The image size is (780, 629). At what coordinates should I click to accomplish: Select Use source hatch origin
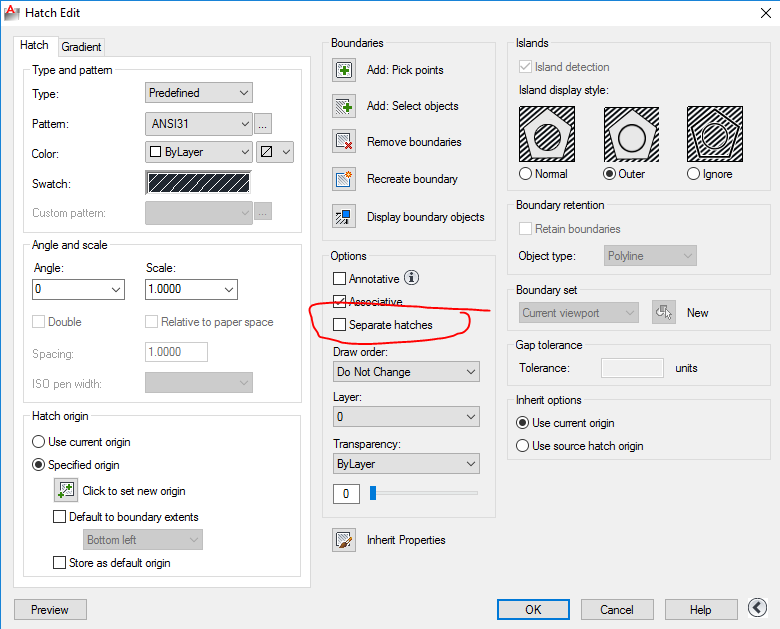(x=522, y=445)
